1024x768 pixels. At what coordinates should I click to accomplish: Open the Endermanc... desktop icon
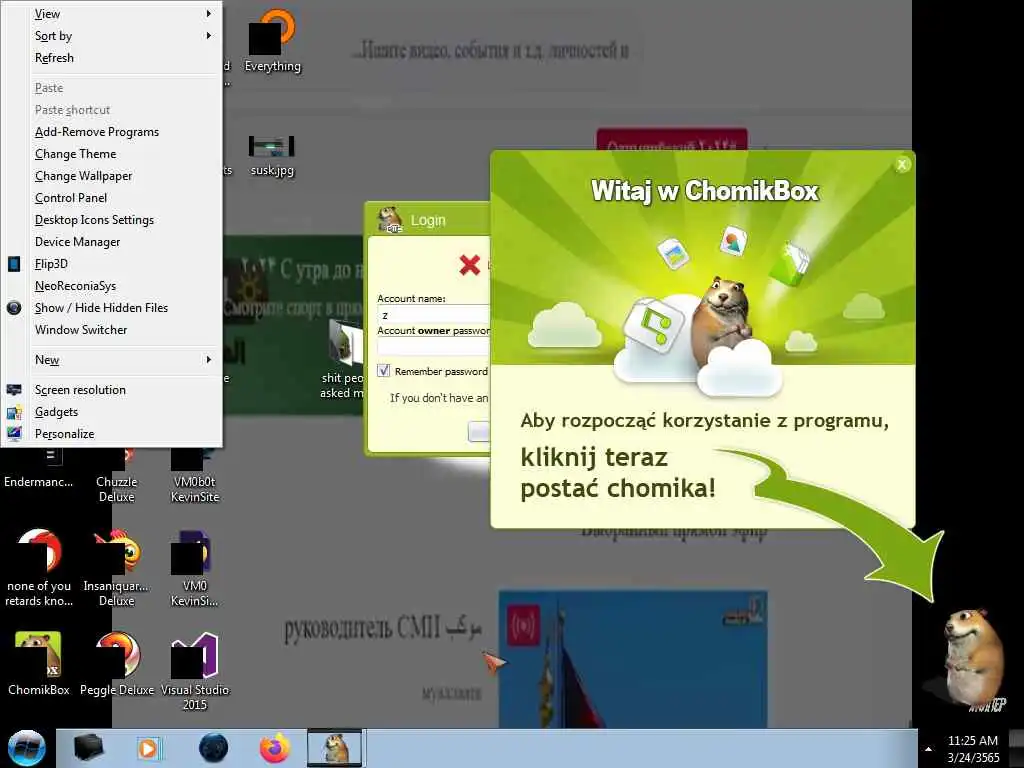[x=39, y=470]
